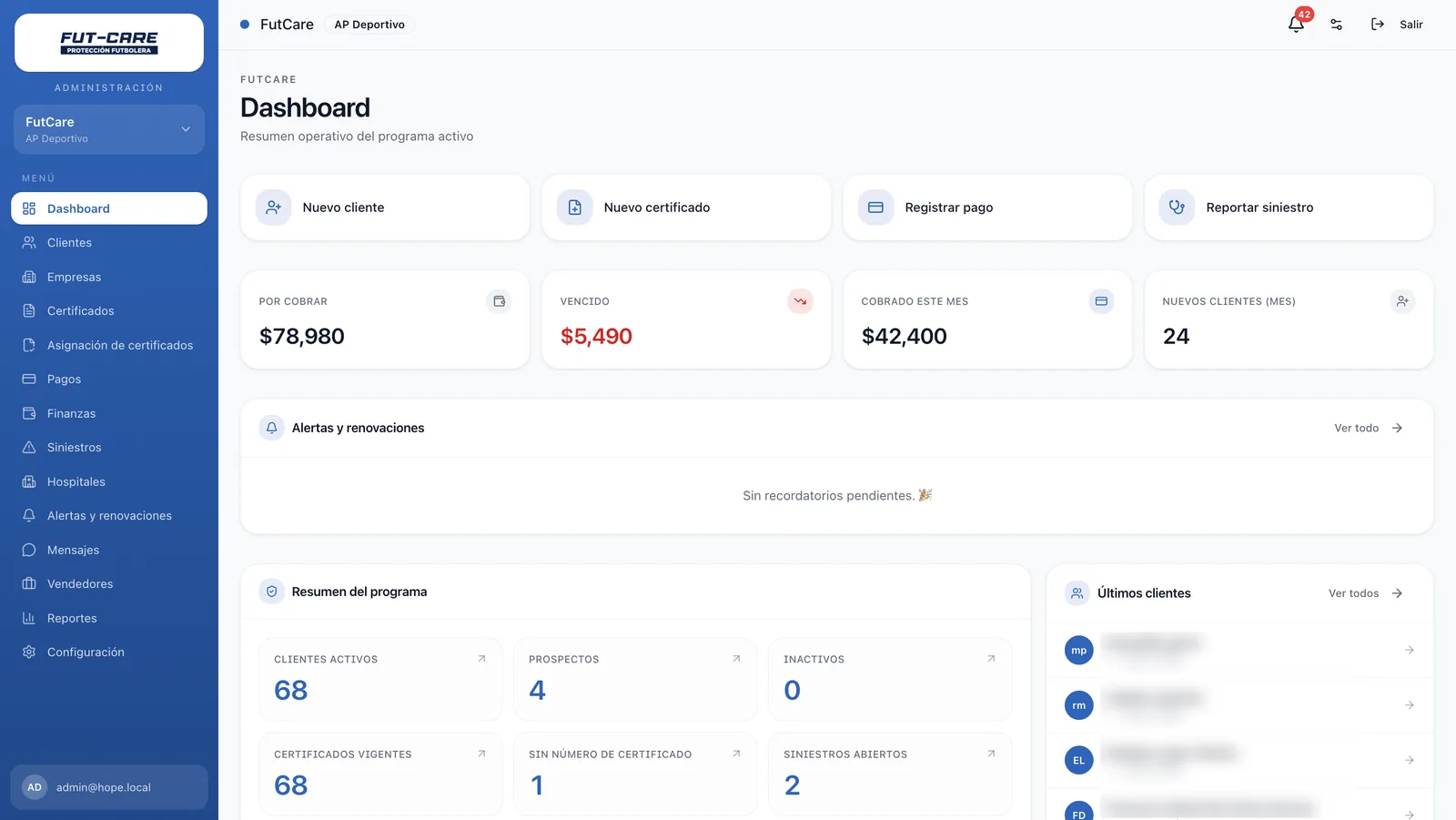
Task: Open the Clientes Activos arrow icon
Action: coord(481,659)
